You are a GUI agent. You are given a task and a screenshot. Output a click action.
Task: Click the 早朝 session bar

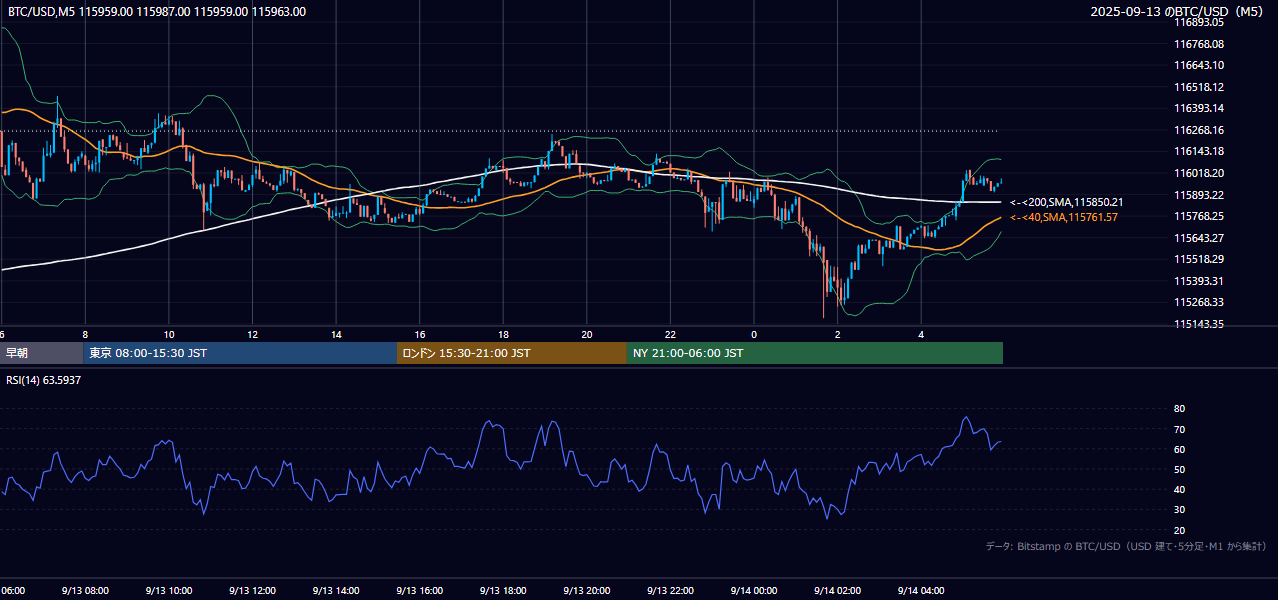(41, 353)
